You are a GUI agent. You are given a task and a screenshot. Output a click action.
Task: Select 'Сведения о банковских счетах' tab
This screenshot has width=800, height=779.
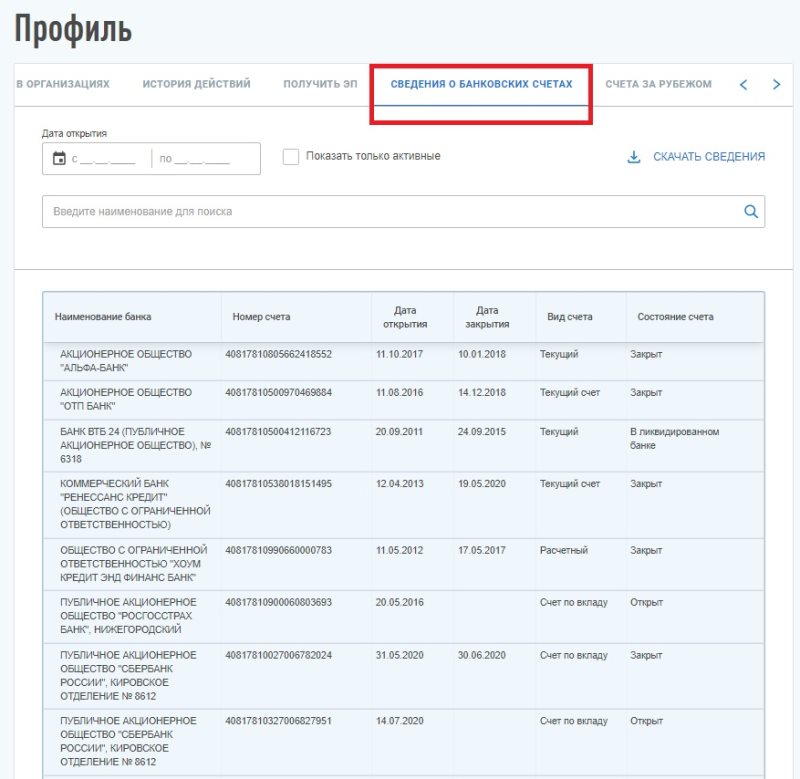481,84
